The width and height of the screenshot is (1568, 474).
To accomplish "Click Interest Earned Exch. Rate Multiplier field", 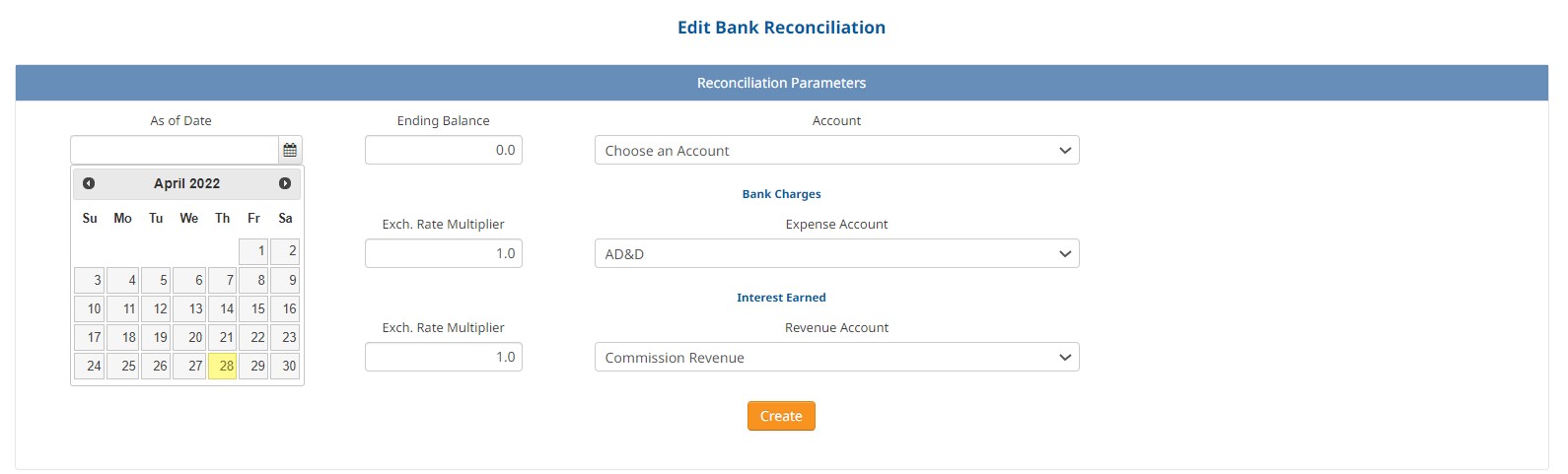I will click(x=444, y=357).
